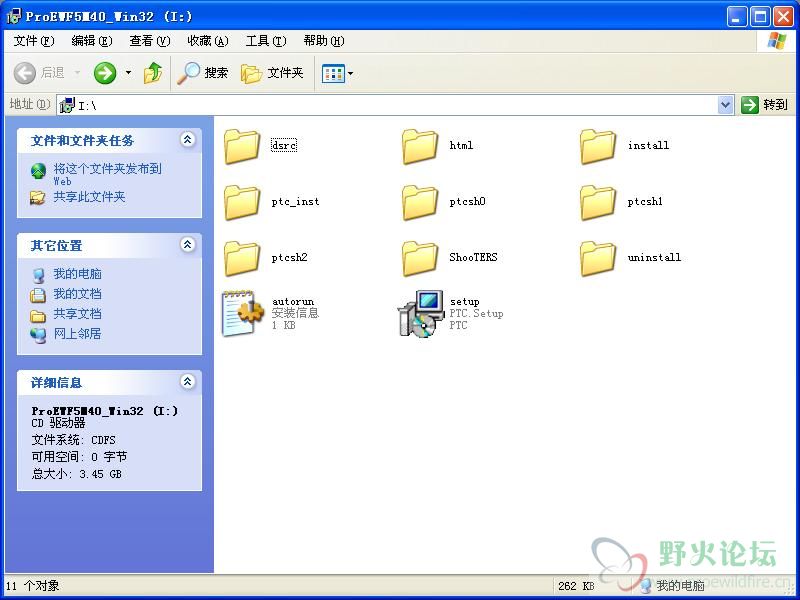
Task: Open the Tools (工具) menu
Action: point(266,41)
